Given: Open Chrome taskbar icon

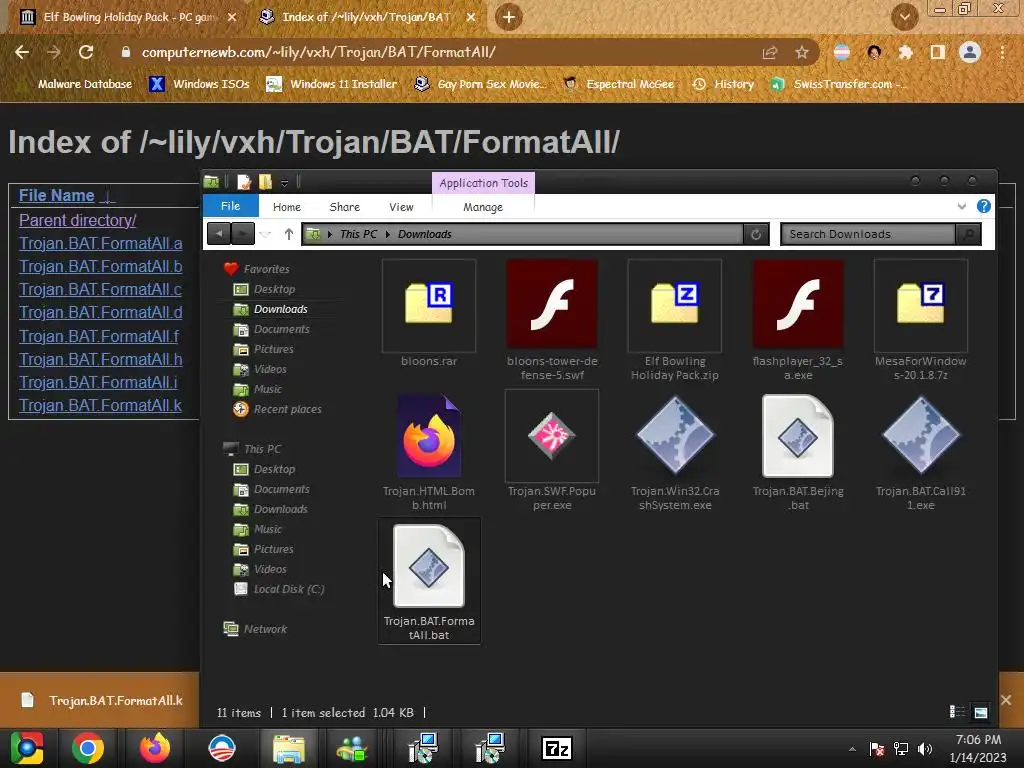Looking at the screenshot, I should 88,748.
